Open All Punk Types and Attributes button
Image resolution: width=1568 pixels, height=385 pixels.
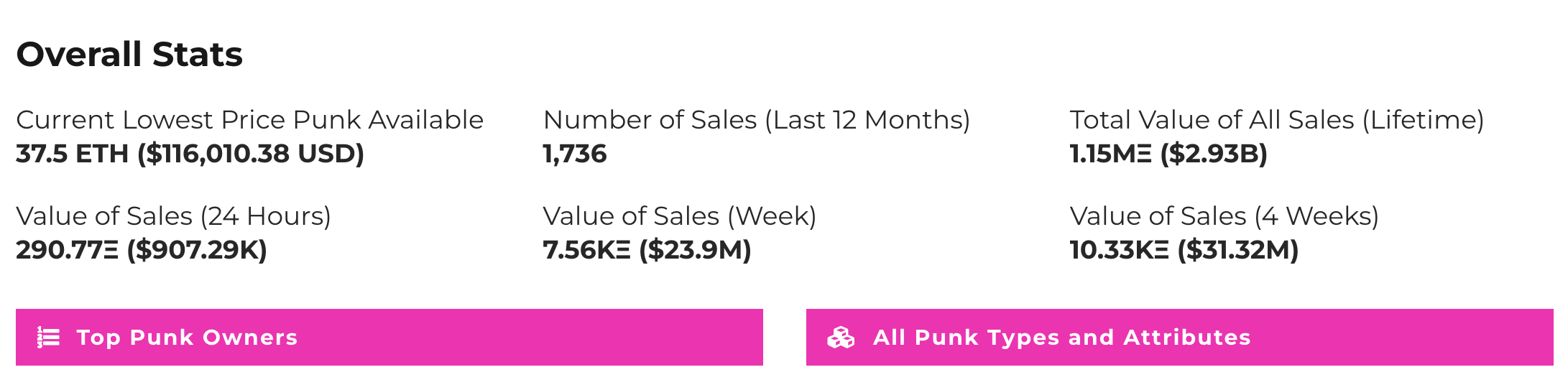coord(1180,338)
